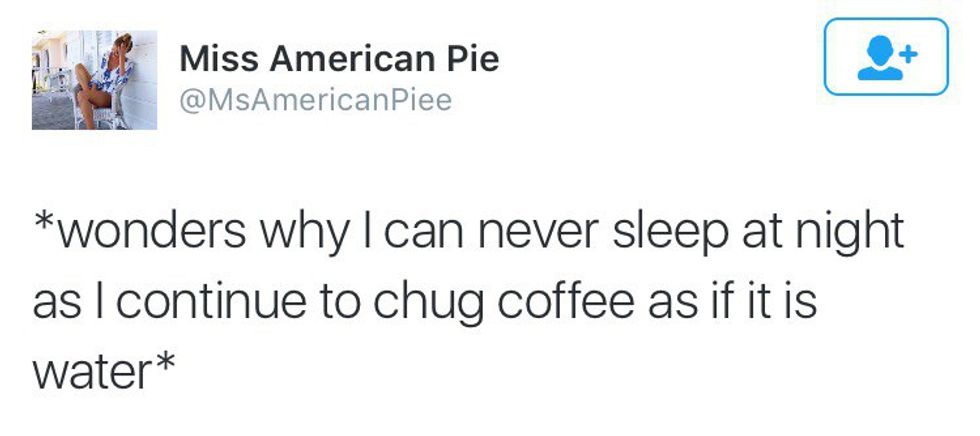Open Miss American Pie's profile photo
This screenshot has height=436, width=980.
(x=94, y=80)
